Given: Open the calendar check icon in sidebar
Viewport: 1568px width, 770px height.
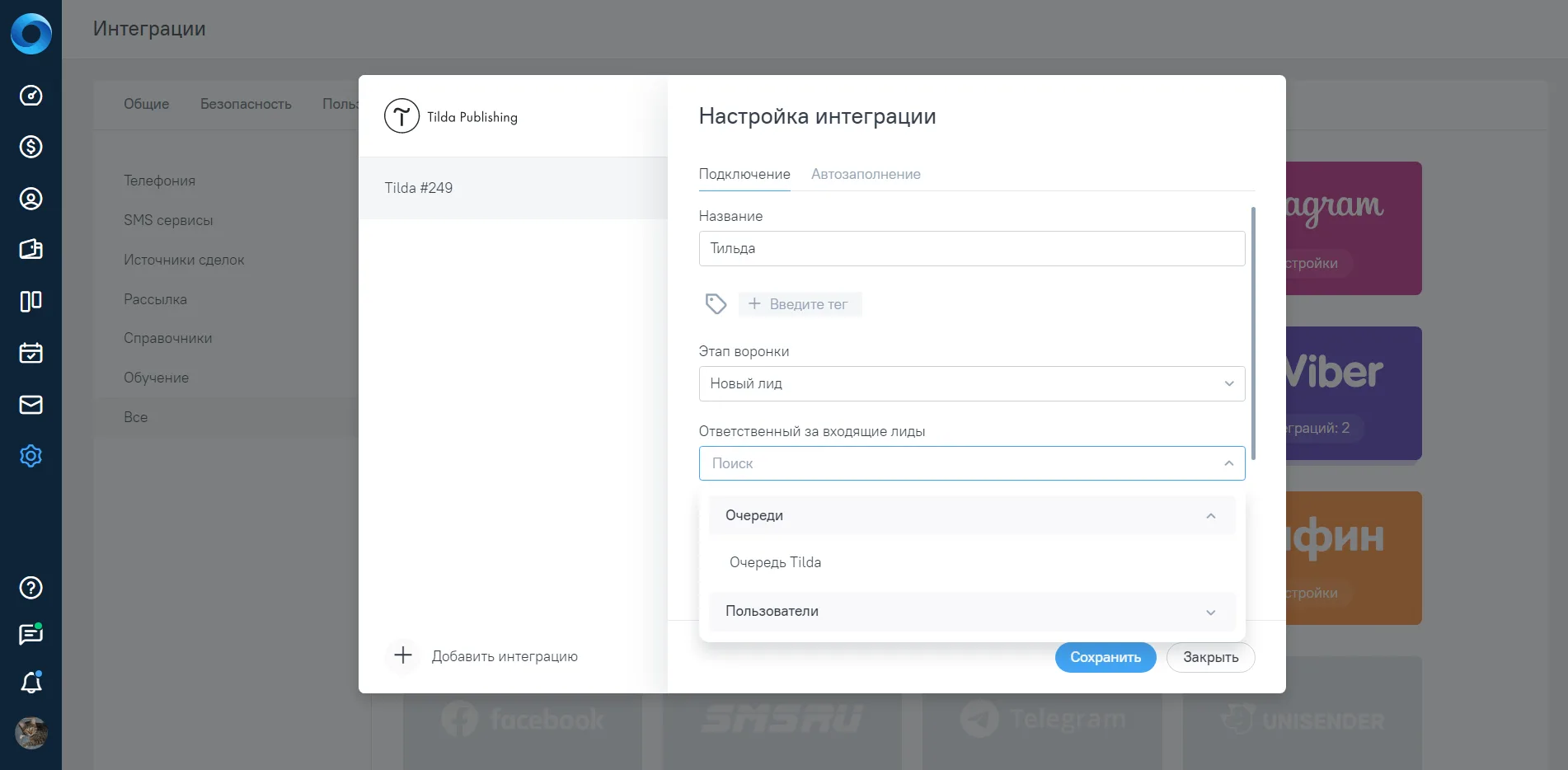Looking at the screenshot, I should point(31,353).
